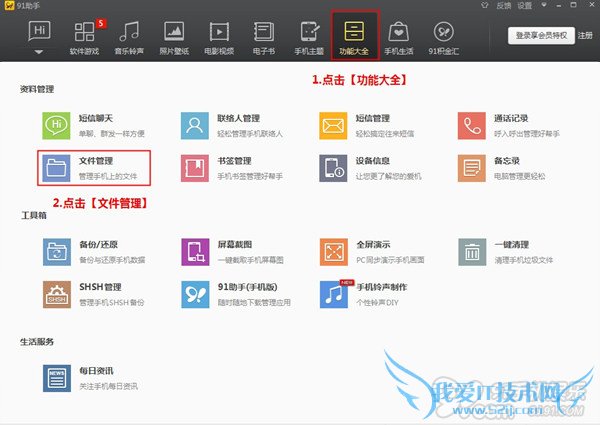Click the 短信管理 title text

(x=373, y=118)
